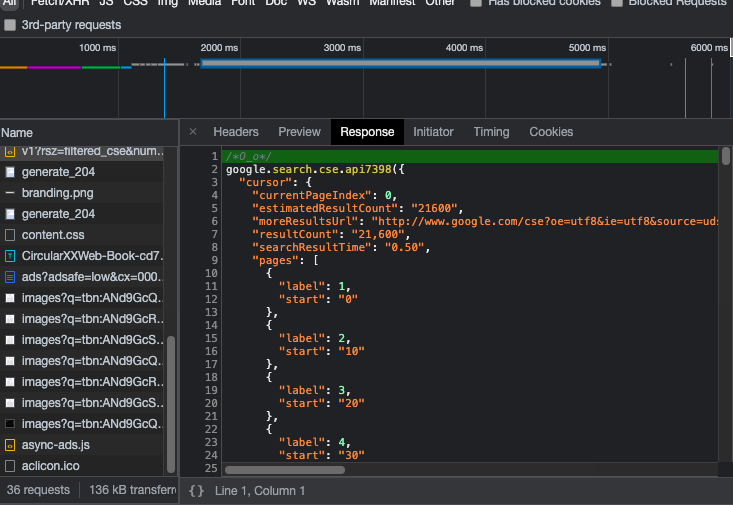Click the request list vertical scrollbar
This screenshot has height=505, width=733.
(x=171, y=404)
